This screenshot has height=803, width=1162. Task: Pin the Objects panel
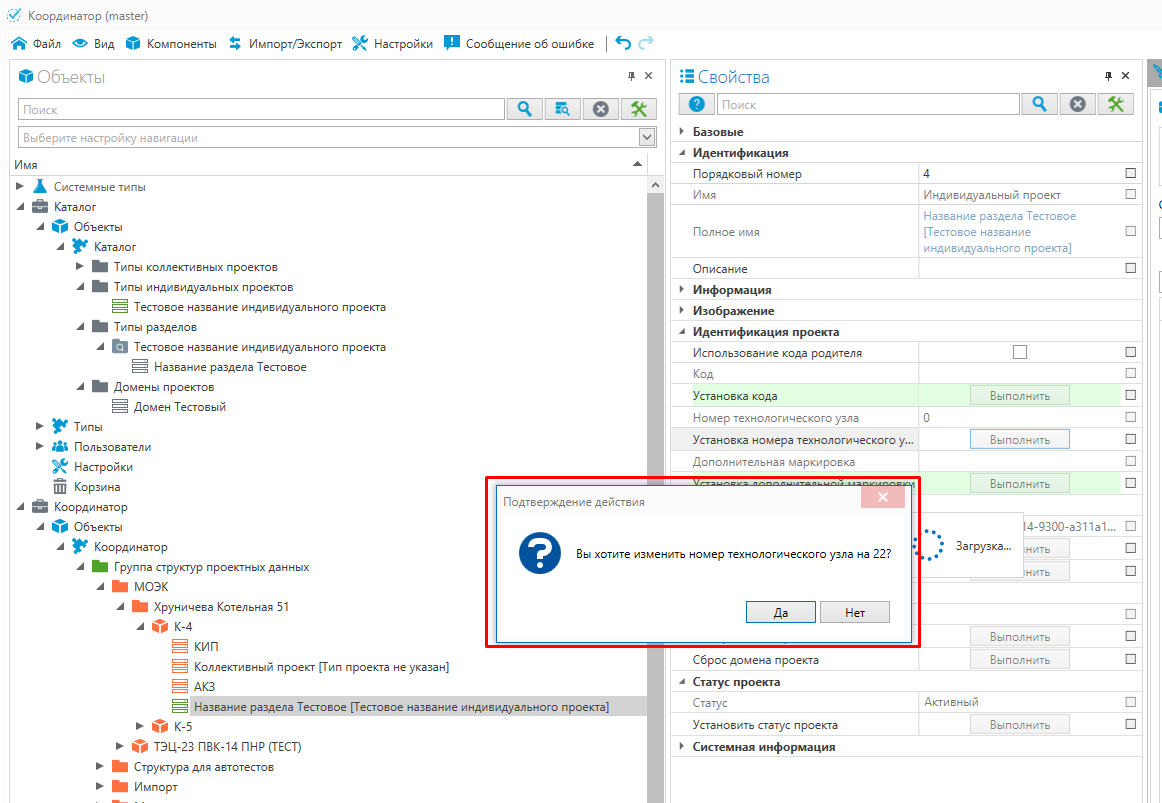pyautogui.click(x=631, y=77)
